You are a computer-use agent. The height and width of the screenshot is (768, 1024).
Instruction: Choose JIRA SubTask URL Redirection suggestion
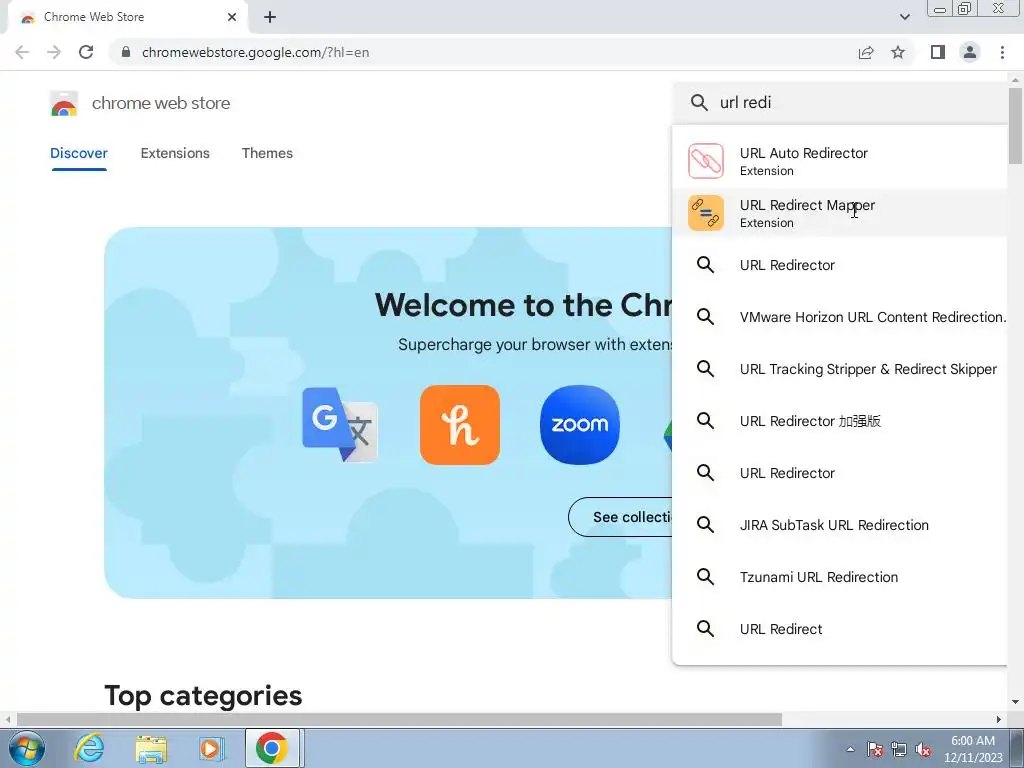[x=840, y=525]
